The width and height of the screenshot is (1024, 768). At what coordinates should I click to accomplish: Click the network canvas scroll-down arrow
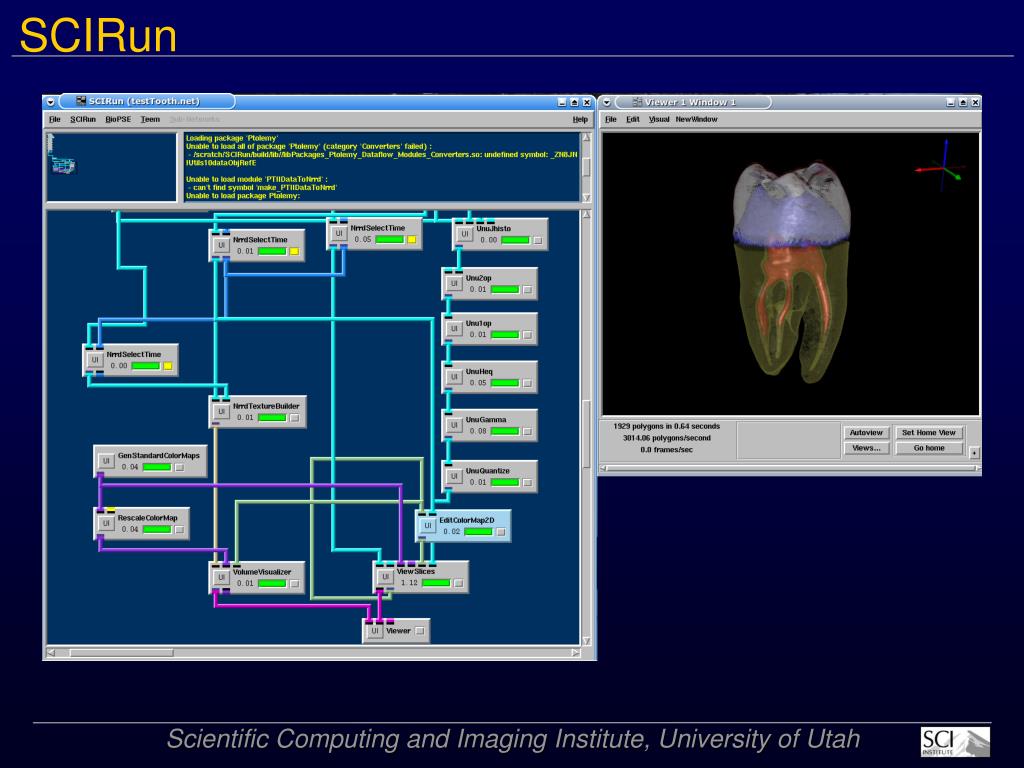[586, 641]
